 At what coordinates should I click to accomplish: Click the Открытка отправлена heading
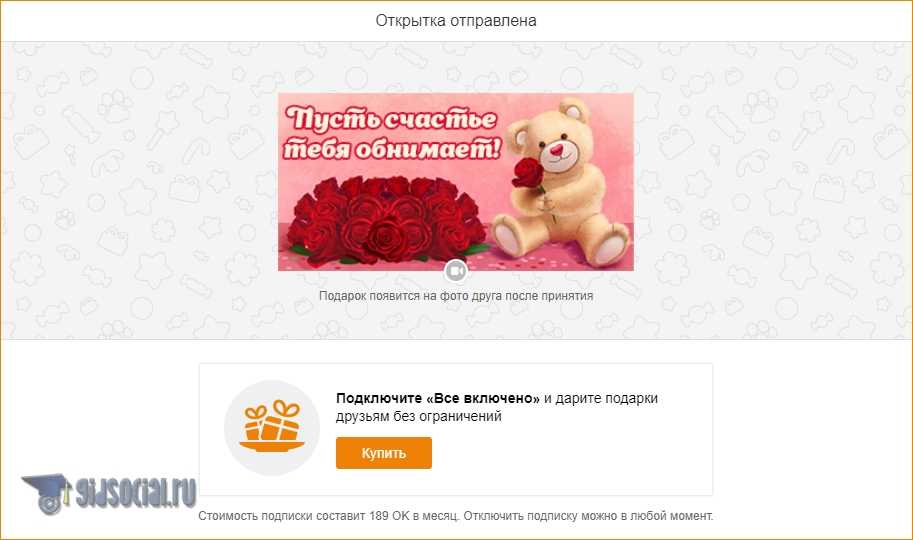tap(456, 20)
